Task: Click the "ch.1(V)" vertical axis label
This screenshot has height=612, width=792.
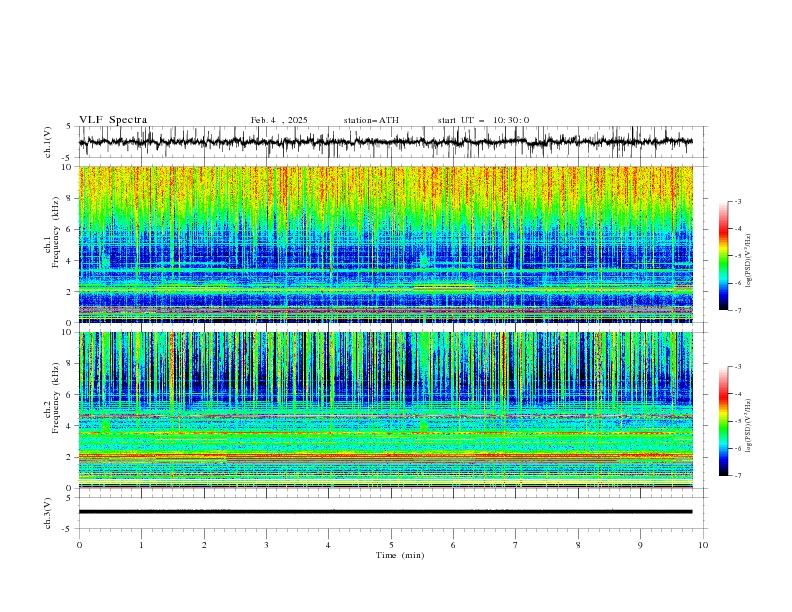Action: pos(48,142)
